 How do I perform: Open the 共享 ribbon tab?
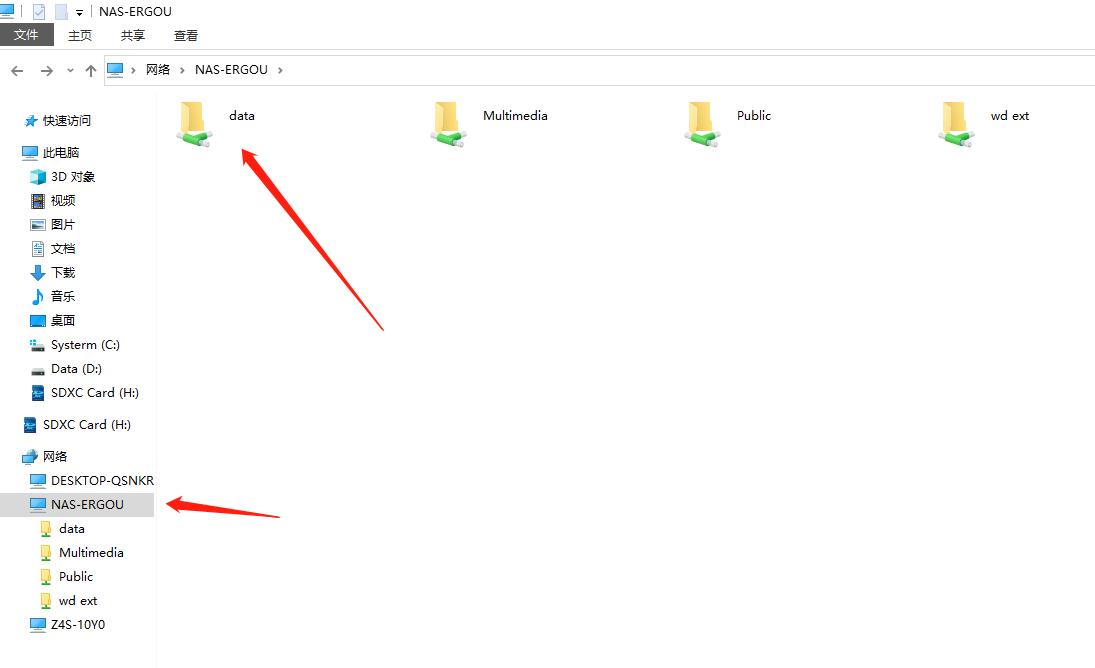pos(133,36)
